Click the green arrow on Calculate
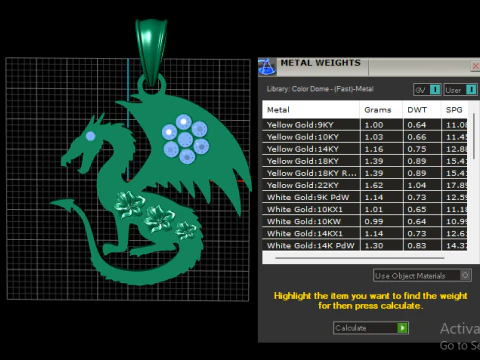 click(402, 328)
